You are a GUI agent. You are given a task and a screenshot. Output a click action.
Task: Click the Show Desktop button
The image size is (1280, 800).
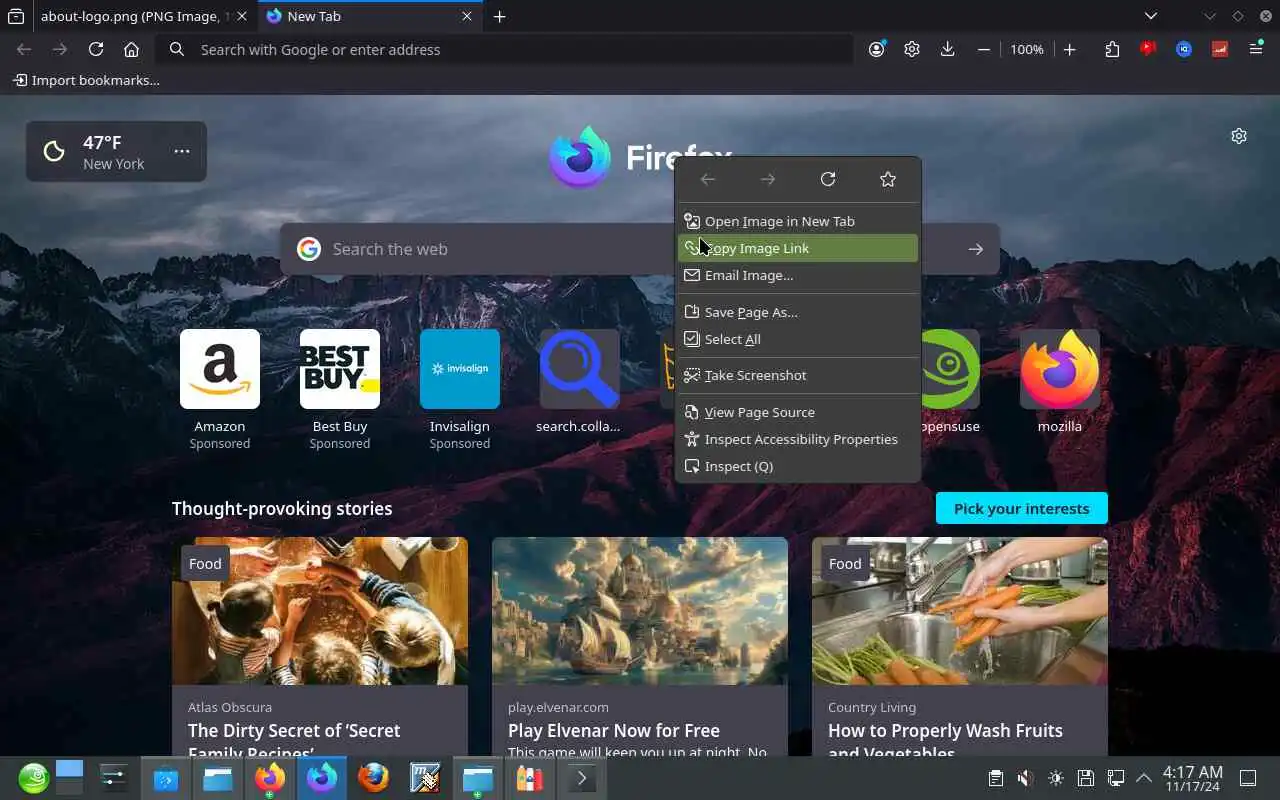[x=1248, y=778]
